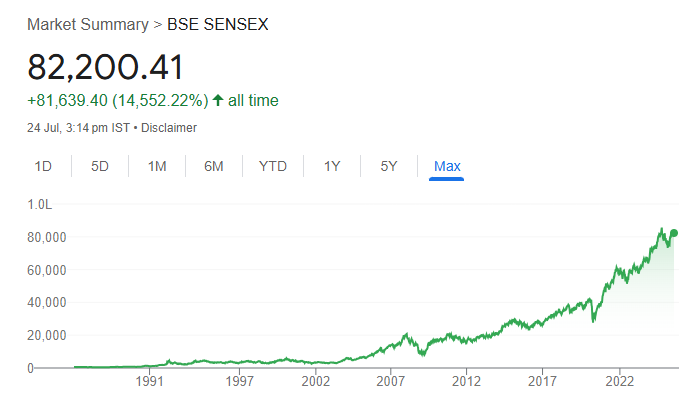Click the 2017 x-axis label
The width and height of the screenshot is (697, 402).
click(x=542, y=381)
